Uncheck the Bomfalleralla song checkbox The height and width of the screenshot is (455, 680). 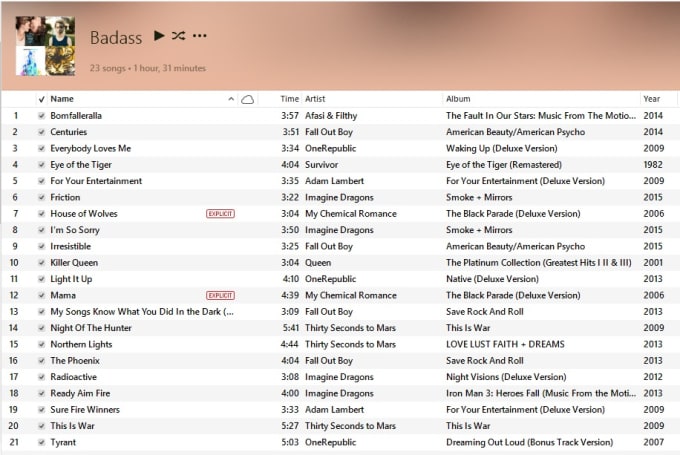[41, 116]
